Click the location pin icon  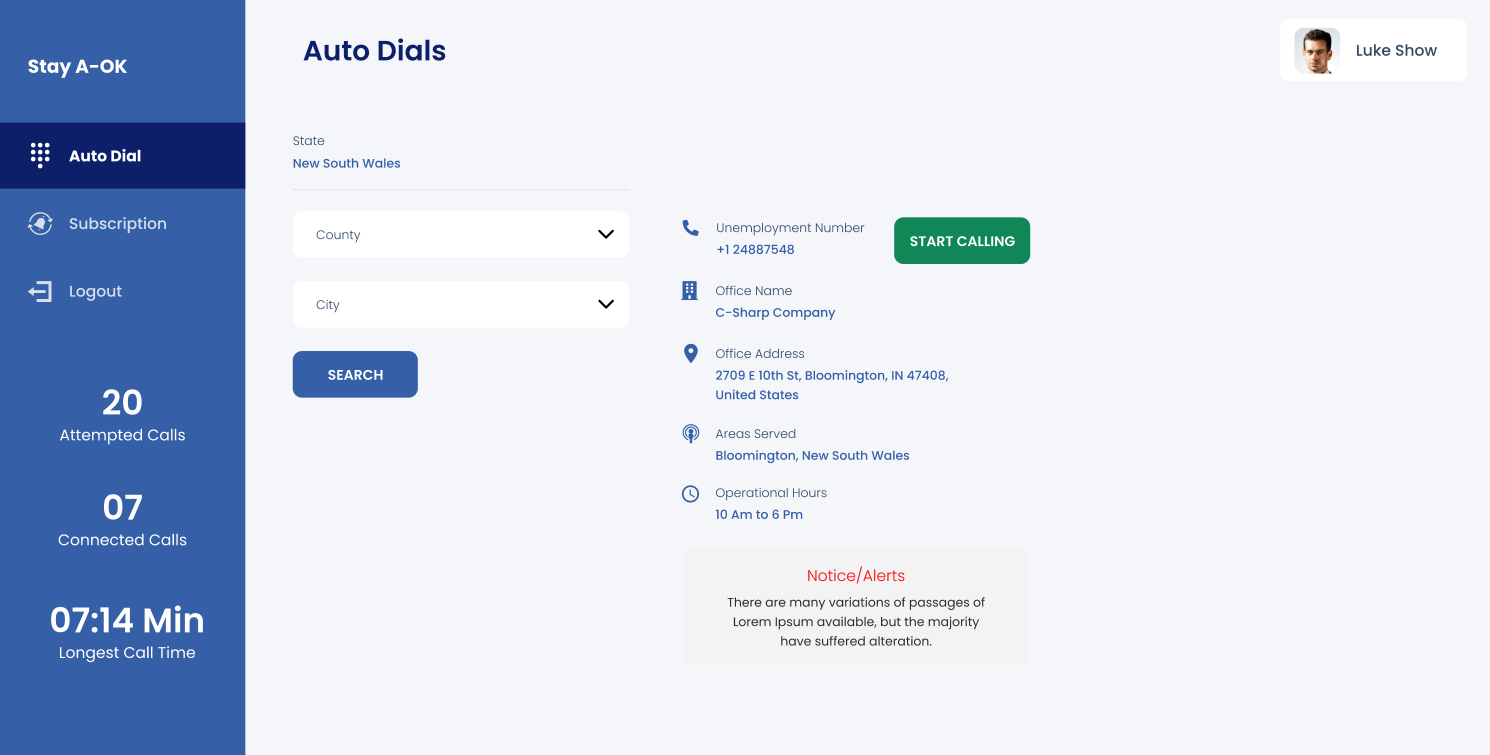690,354
